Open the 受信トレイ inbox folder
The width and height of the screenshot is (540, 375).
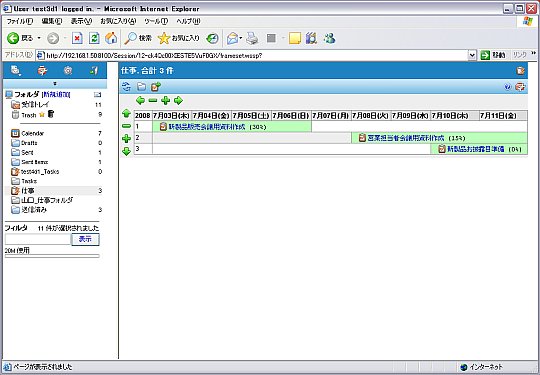point(35,105)
